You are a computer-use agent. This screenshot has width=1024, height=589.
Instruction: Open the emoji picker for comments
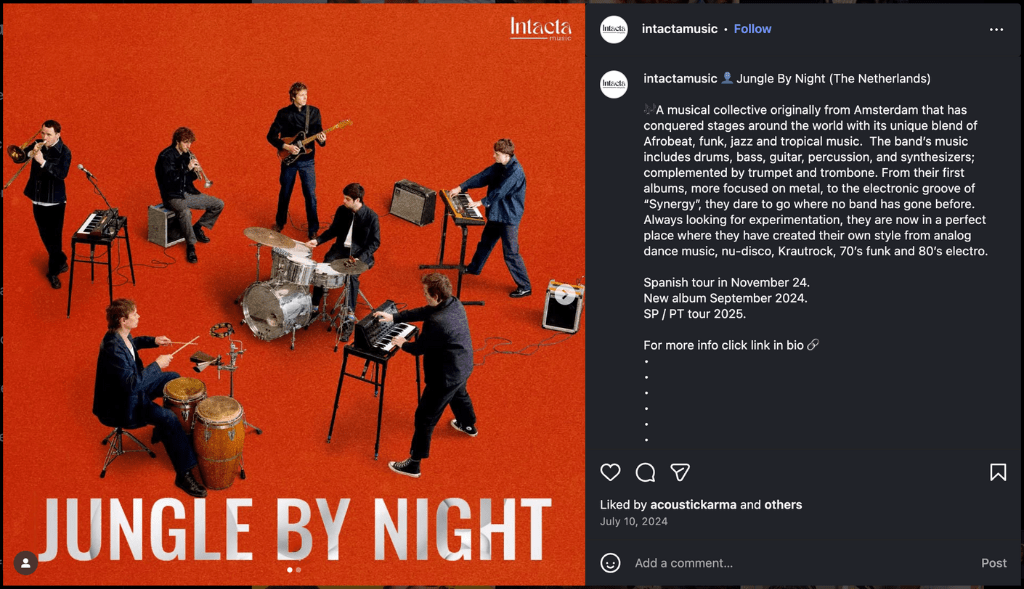click(610, 563)
